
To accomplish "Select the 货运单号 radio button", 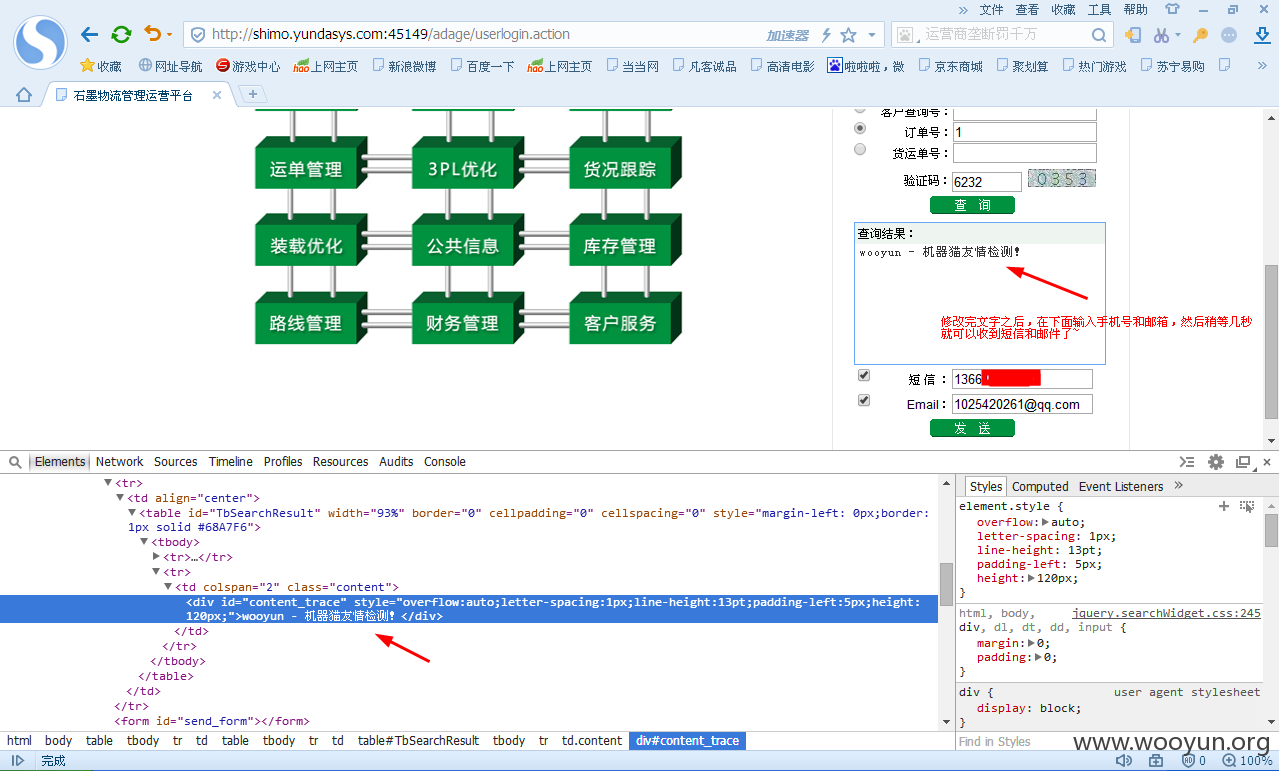I will tap(860, 150).
